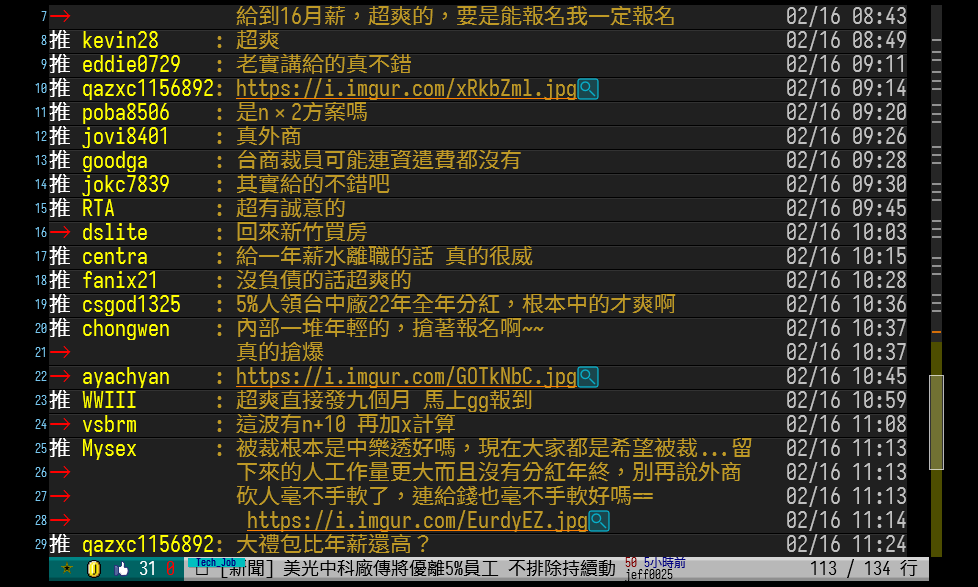This screenshot has height=587, width=978.
Task: Click the gold coin icon in the bottom bar
Action: pyautogui.click(x=93, y=569)
